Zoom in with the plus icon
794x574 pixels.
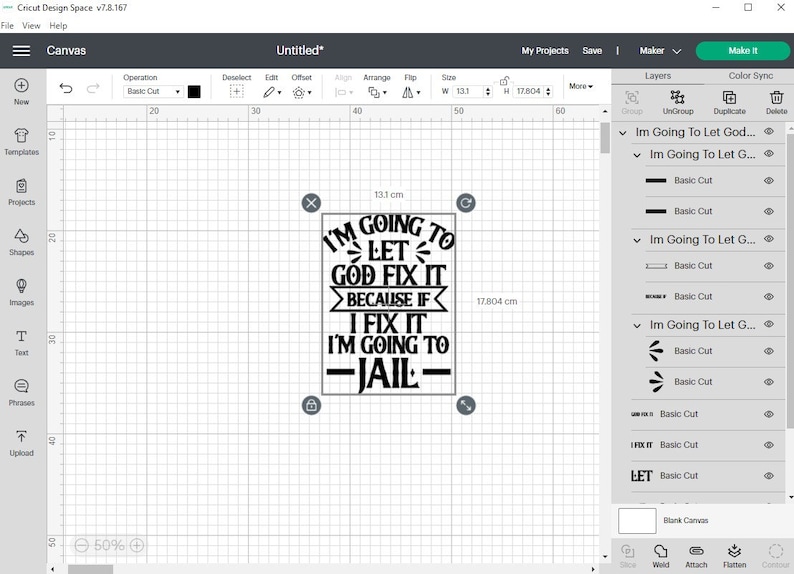pos(137,545)
